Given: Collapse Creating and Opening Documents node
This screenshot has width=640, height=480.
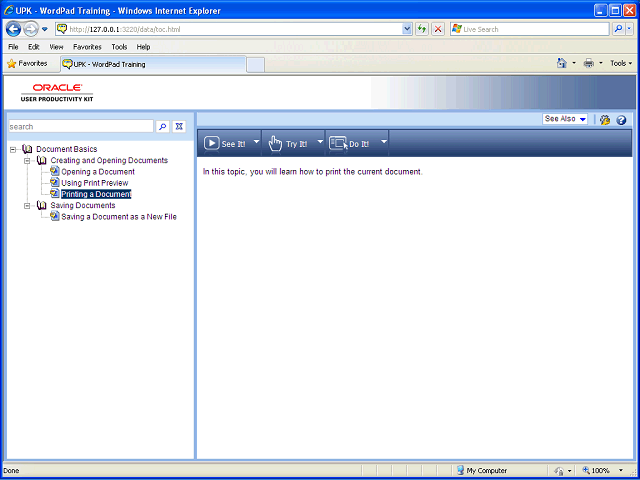Looking at the screenshot, I should [x=27, y=160].
